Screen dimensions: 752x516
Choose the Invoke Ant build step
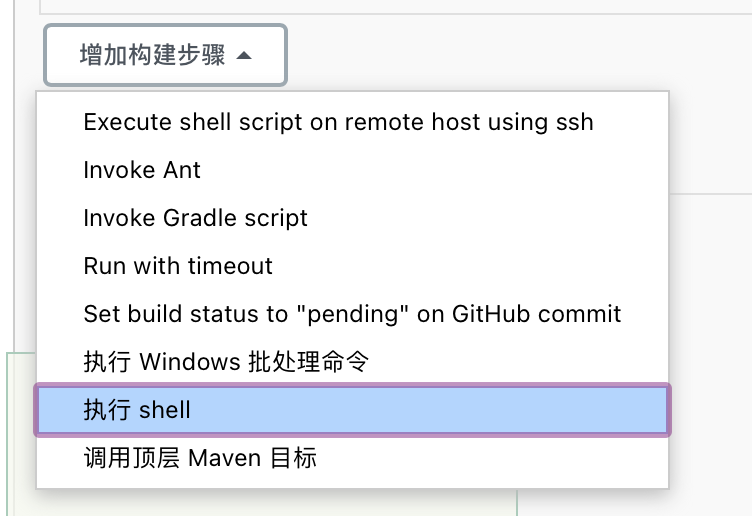[x=352, y=170]
